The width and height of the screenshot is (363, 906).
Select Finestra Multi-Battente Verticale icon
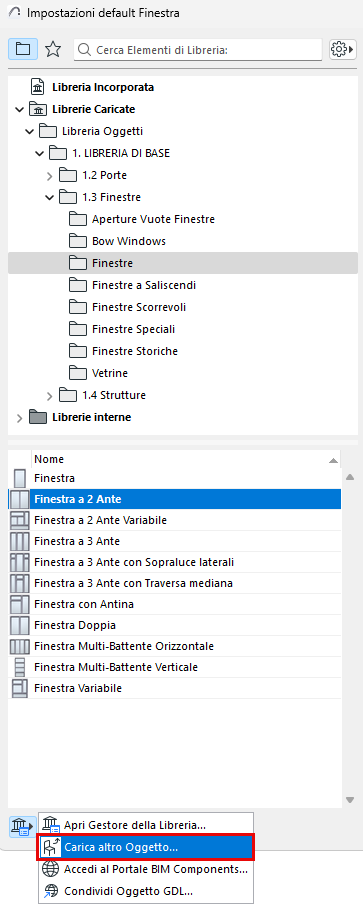[20, 667]
